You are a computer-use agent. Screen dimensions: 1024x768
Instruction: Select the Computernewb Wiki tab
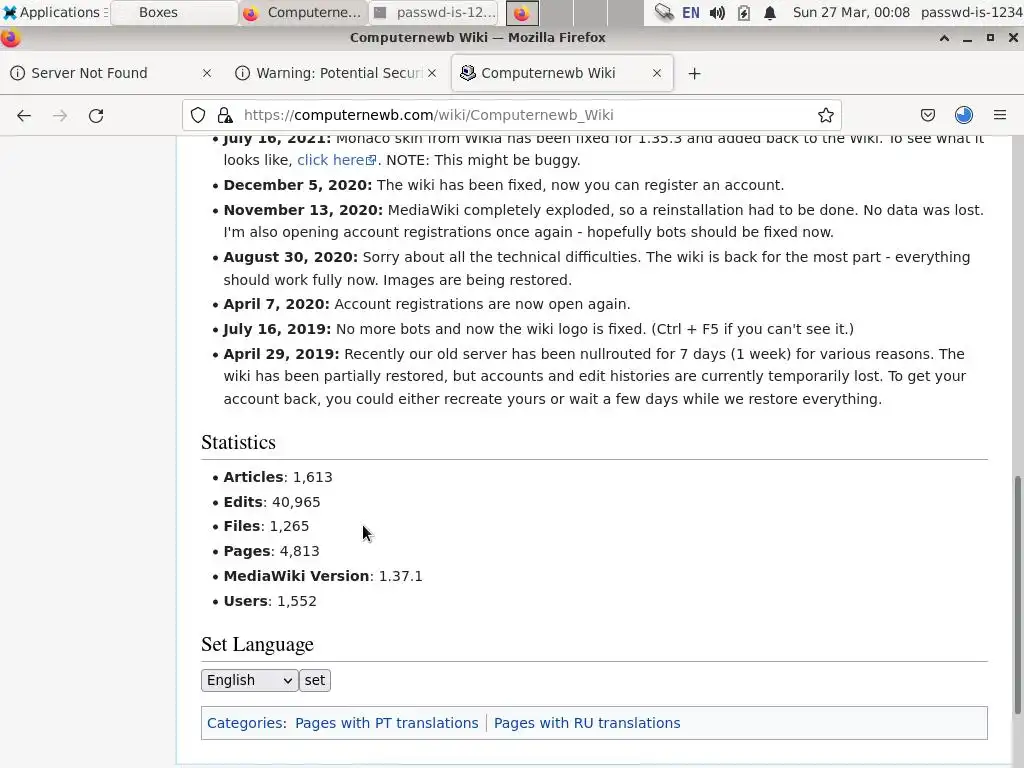[x=562, y=73]
